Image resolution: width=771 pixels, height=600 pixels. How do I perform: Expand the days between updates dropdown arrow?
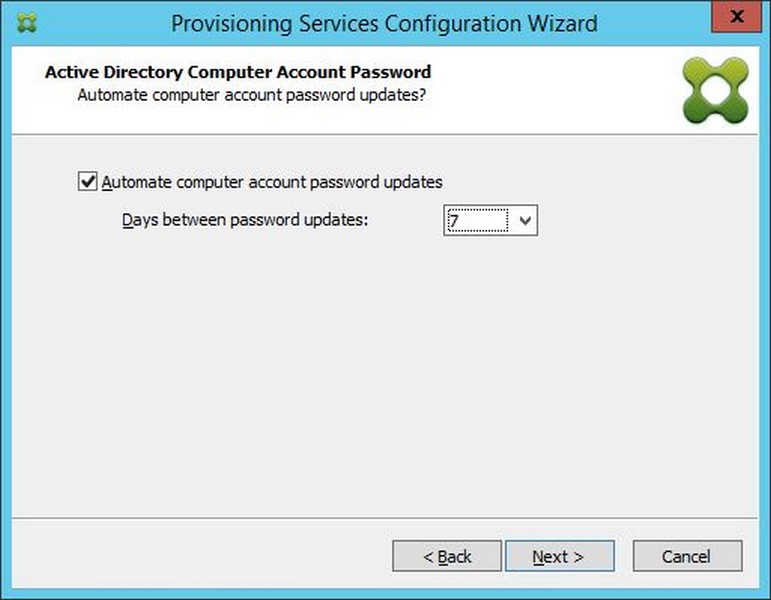(x=525, y=220)
